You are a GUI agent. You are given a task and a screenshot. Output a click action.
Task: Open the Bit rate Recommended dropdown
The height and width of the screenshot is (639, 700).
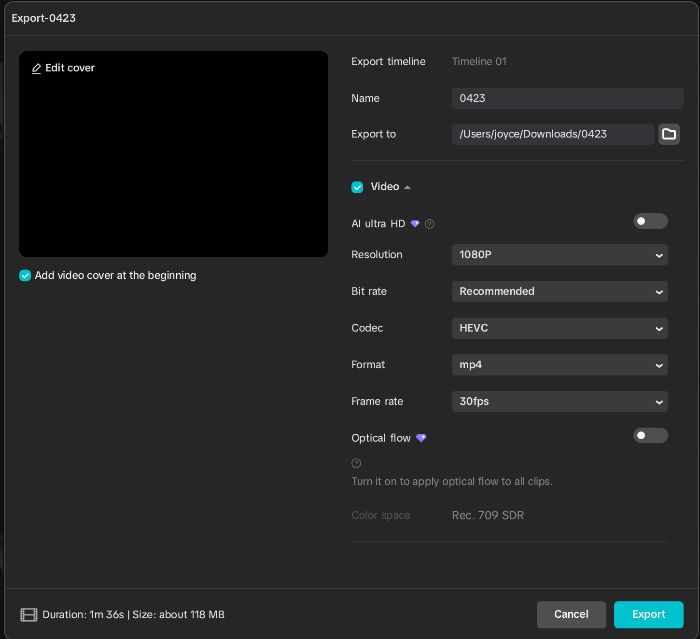(x=559, y=292)
